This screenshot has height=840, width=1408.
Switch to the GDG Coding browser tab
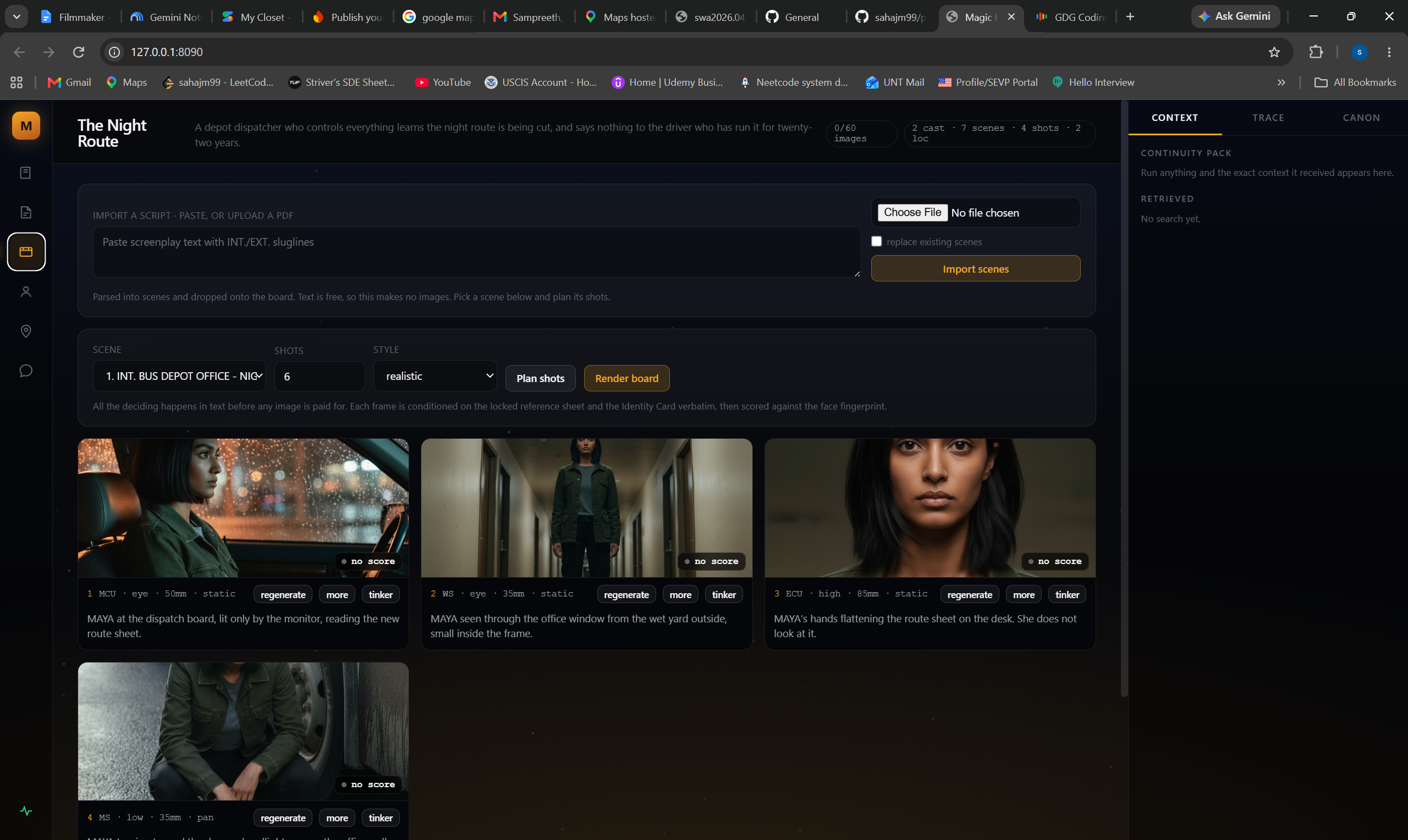[1071, 17]
